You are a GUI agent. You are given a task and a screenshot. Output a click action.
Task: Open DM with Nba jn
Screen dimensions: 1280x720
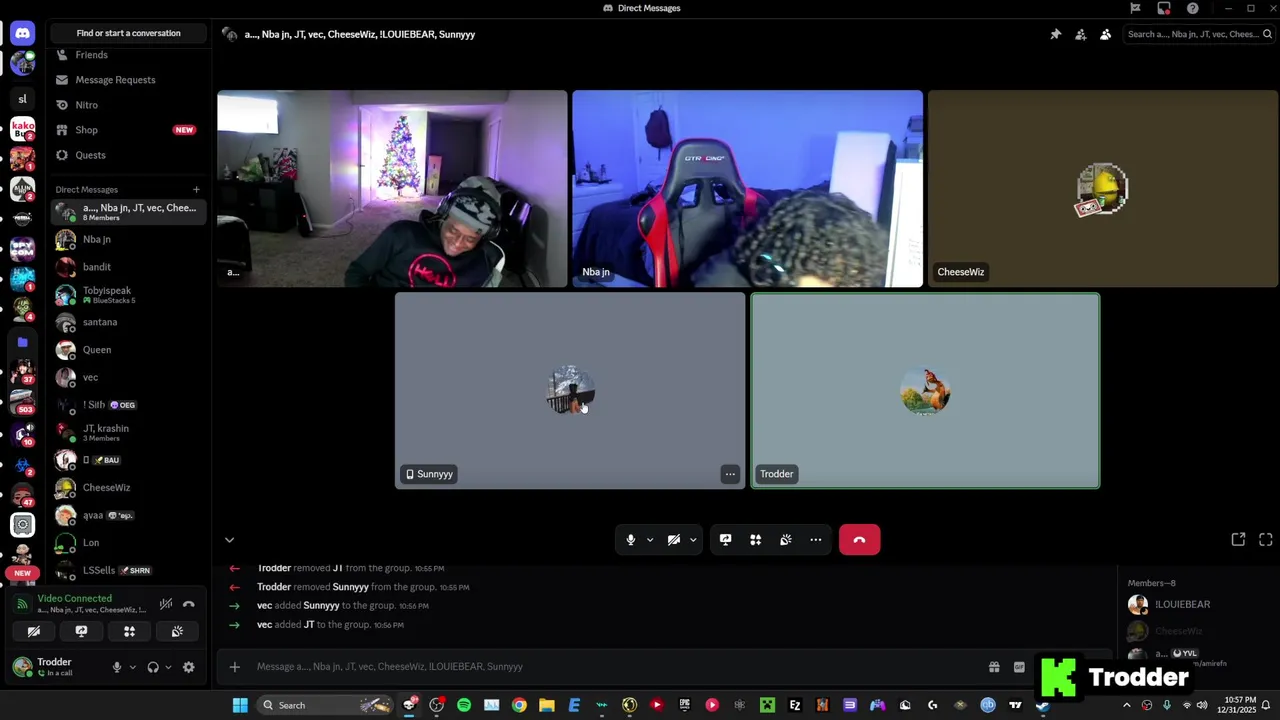[x=129, y=239]
